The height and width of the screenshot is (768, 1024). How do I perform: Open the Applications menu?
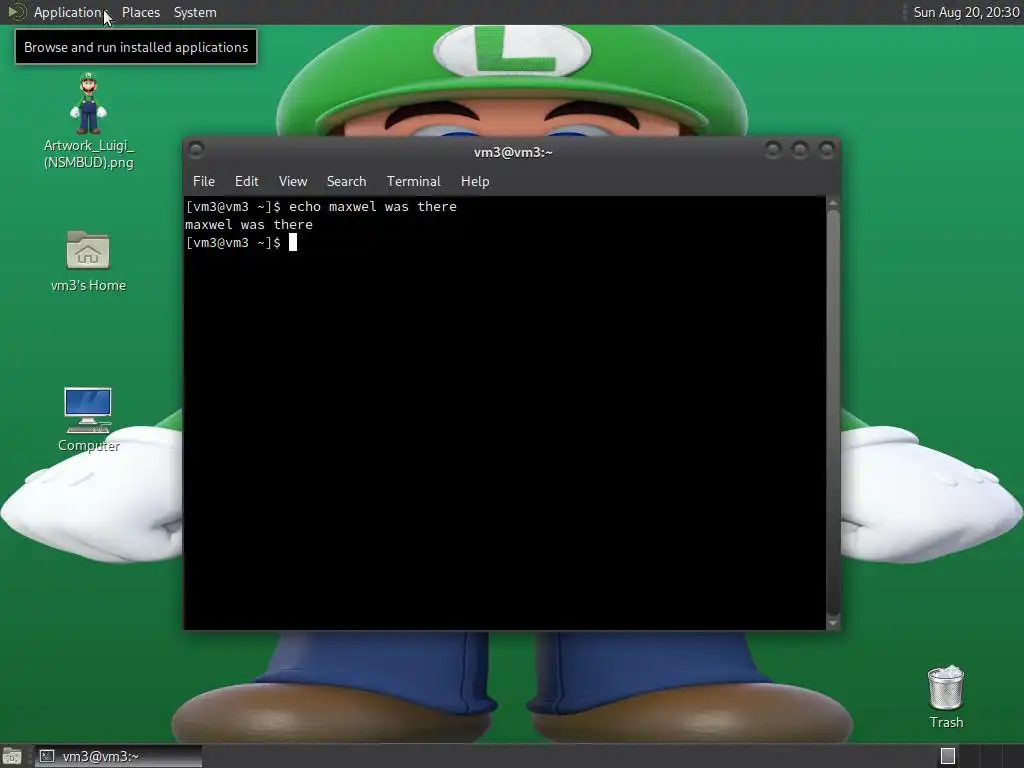point(67,12)
